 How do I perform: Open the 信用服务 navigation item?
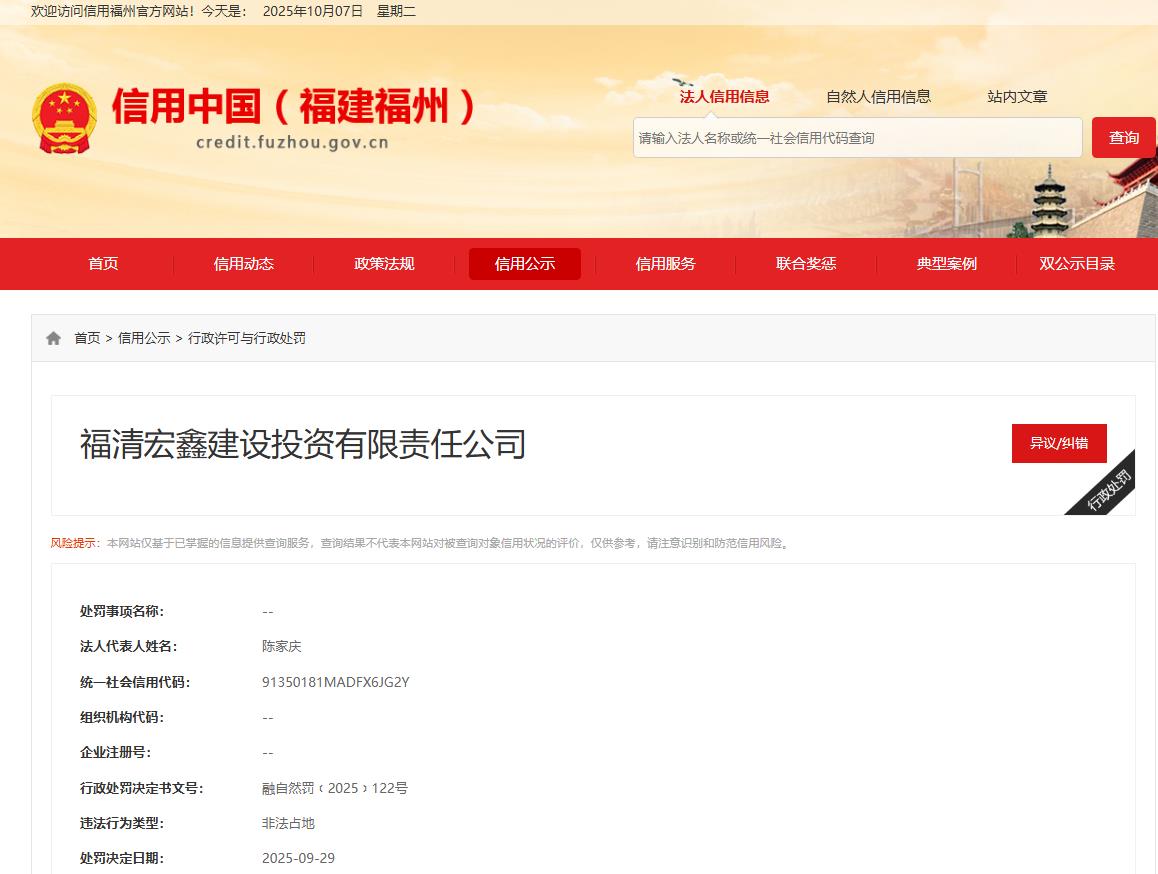tap(665, 264)
